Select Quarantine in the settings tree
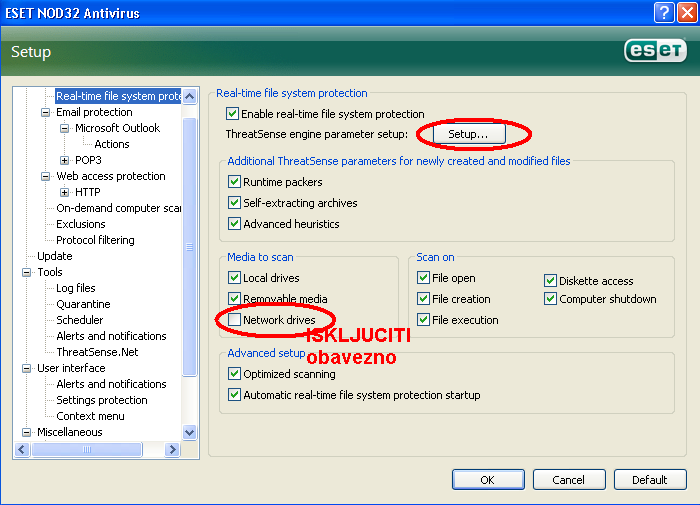Screen dimensions: 700x505 tap(83, 304)
